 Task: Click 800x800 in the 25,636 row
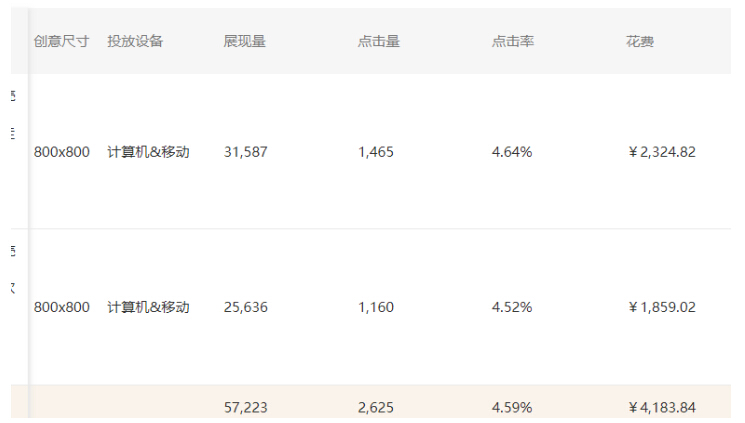(x=61, y=307)
